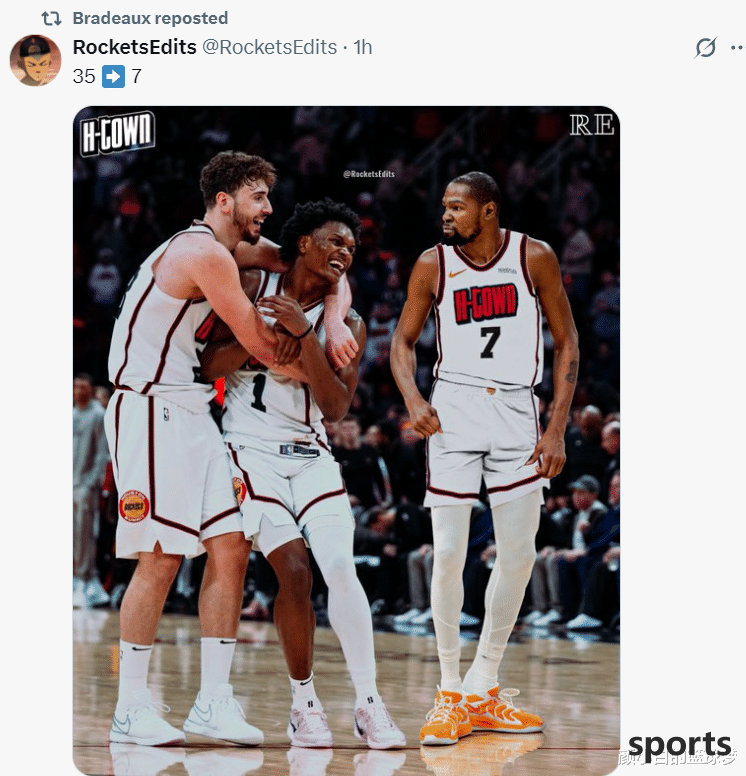
Task: Click the jersey number 7 in the photo
Action: (490, 342)
